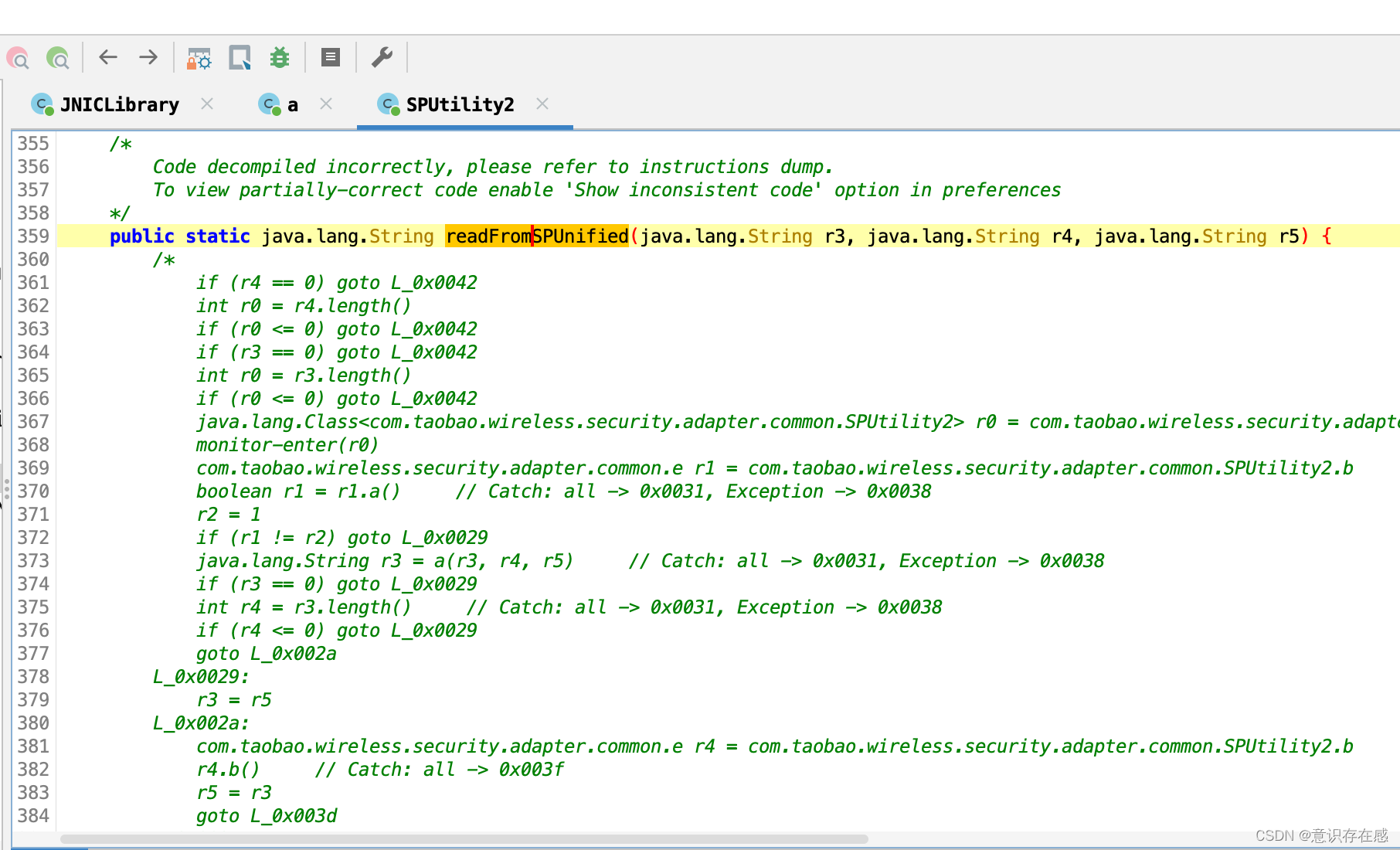Click the 'static' keyword on line 359
This screenshot has height=850, width=1400.
[x=218, y=236]
